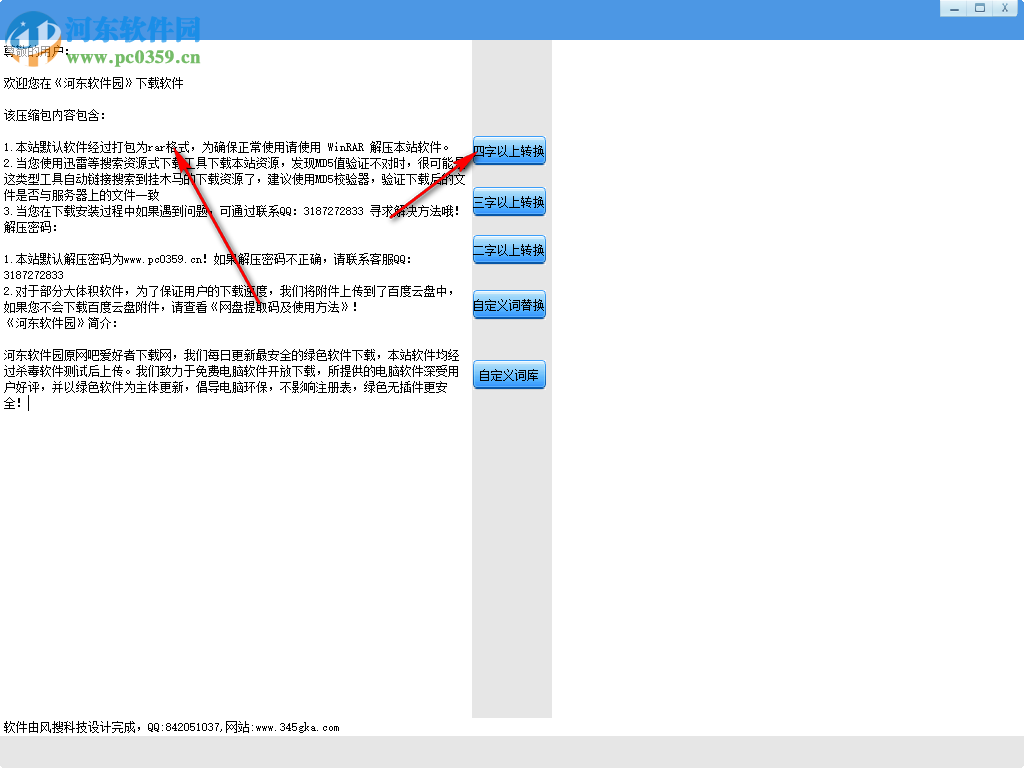Click the 二字以上转换 conversion button

508,249
